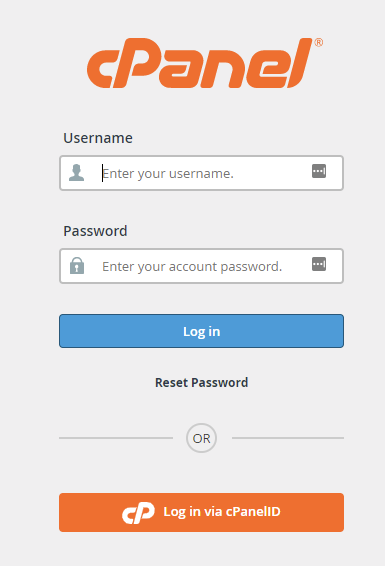Screen dimensions: 385x566
Task: Click the Password label text
Action: tap(95, 231)
